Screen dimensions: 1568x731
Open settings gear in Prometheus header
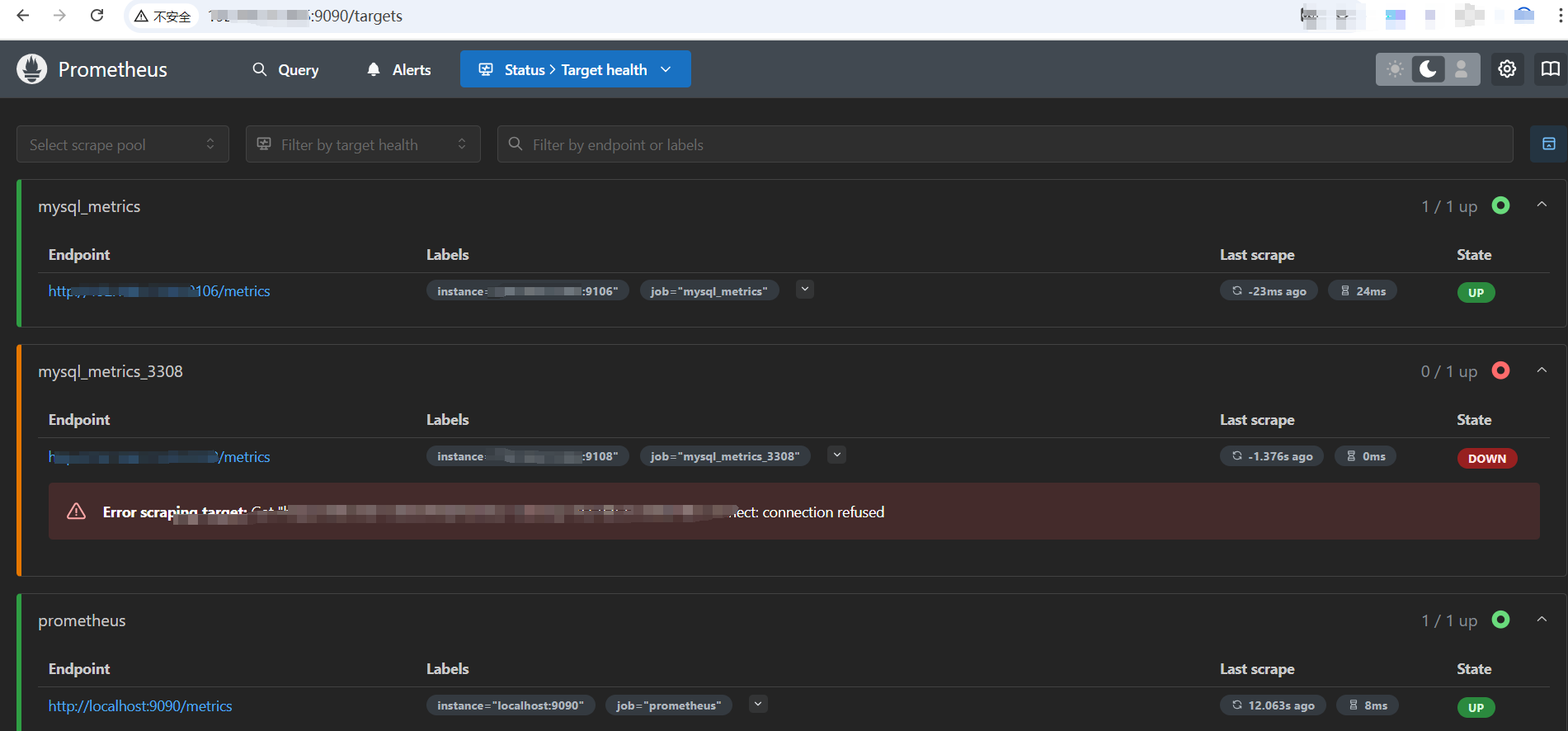(x=1507, y=69)
